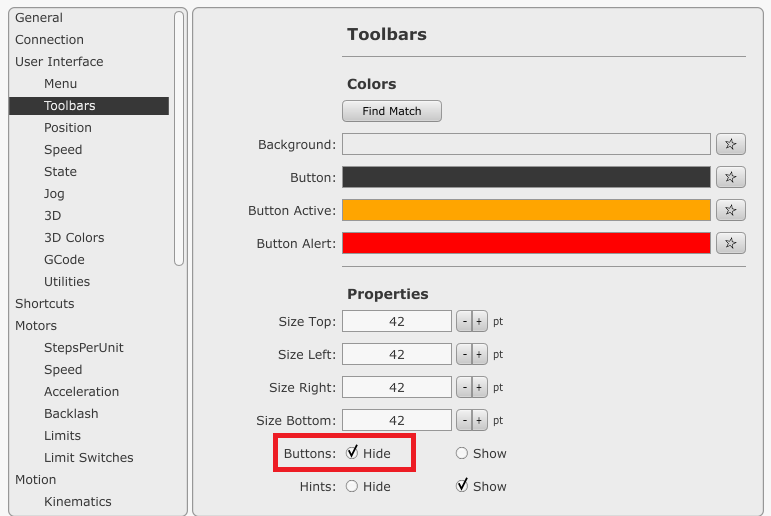
Task: Open the User Interface category
Action: 59,61
